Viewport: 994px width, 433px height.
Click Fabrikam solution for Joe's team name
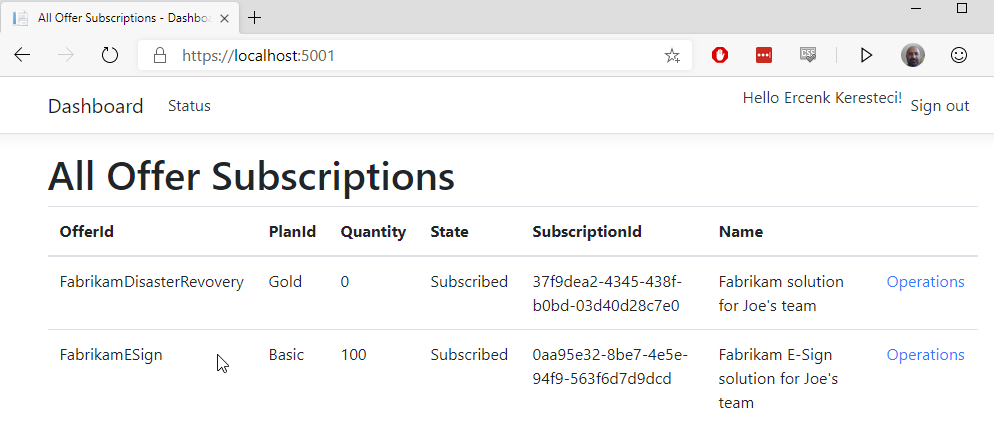[781, 294]
